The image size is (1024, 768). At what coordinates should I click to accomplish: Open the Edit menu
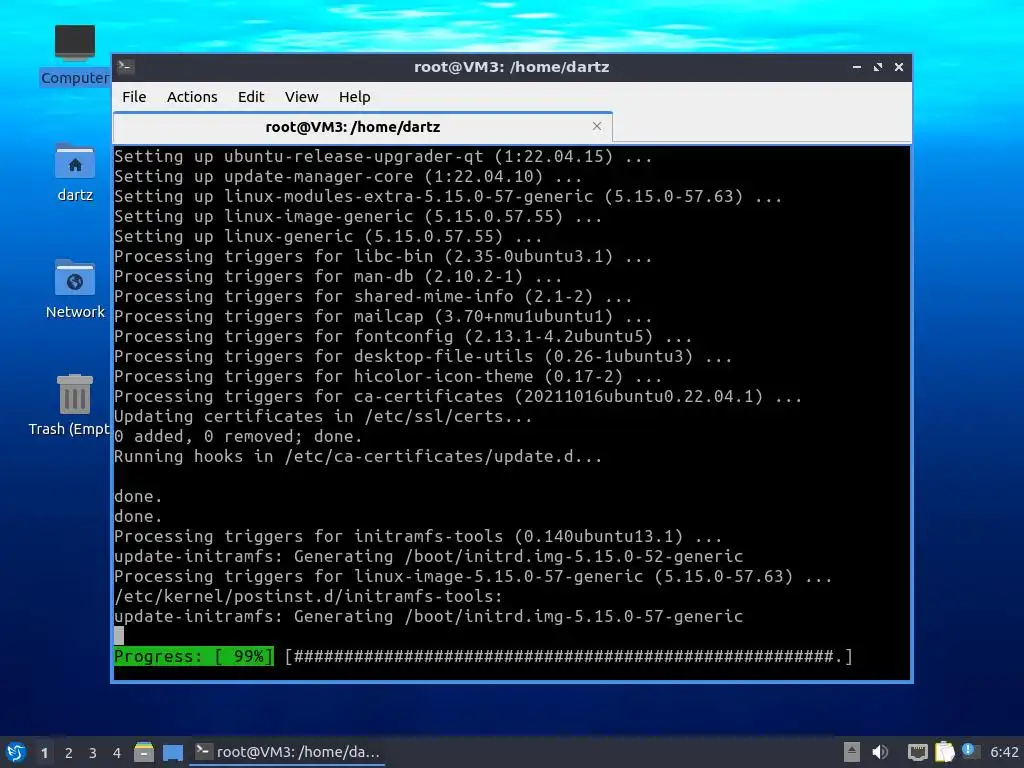pyautogui.click(x=251, y=97)
